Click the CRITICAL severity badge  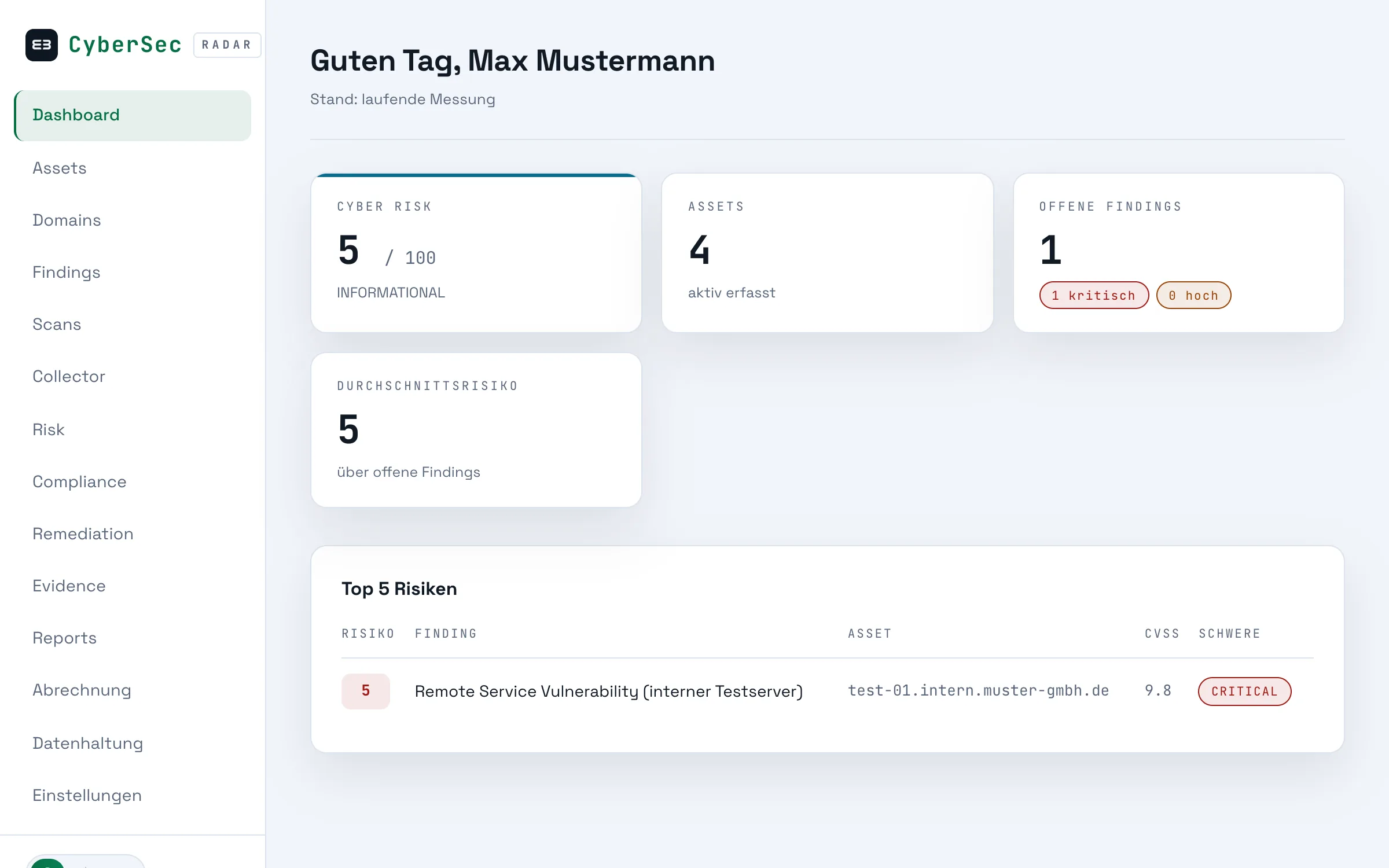1244,692
